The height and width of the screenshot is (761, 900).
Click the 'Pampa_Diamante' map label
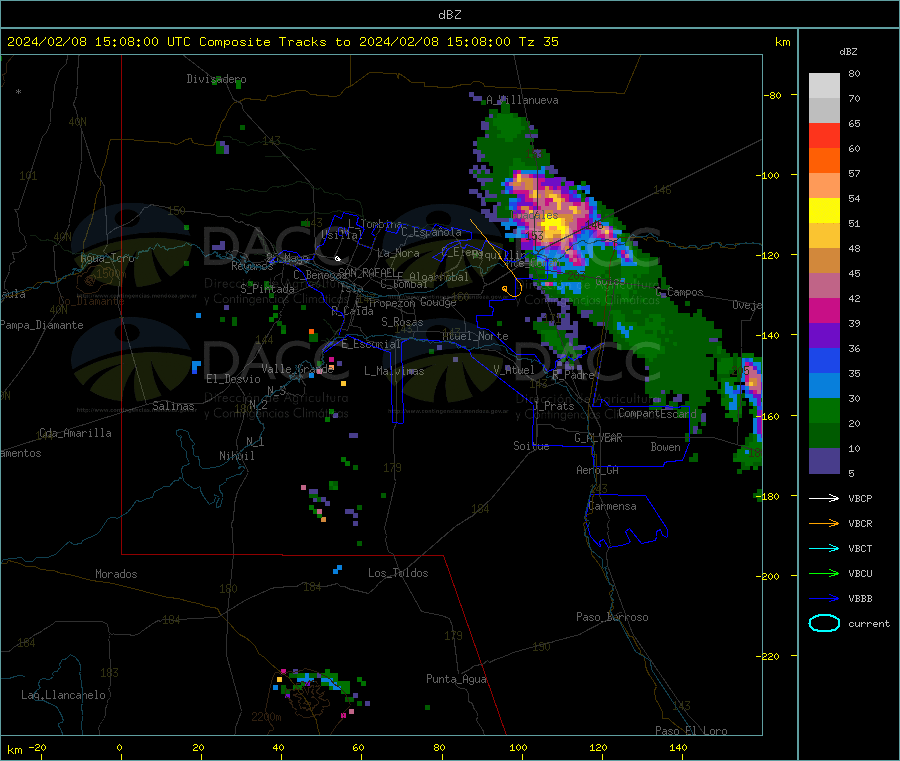tap(41, 325)
